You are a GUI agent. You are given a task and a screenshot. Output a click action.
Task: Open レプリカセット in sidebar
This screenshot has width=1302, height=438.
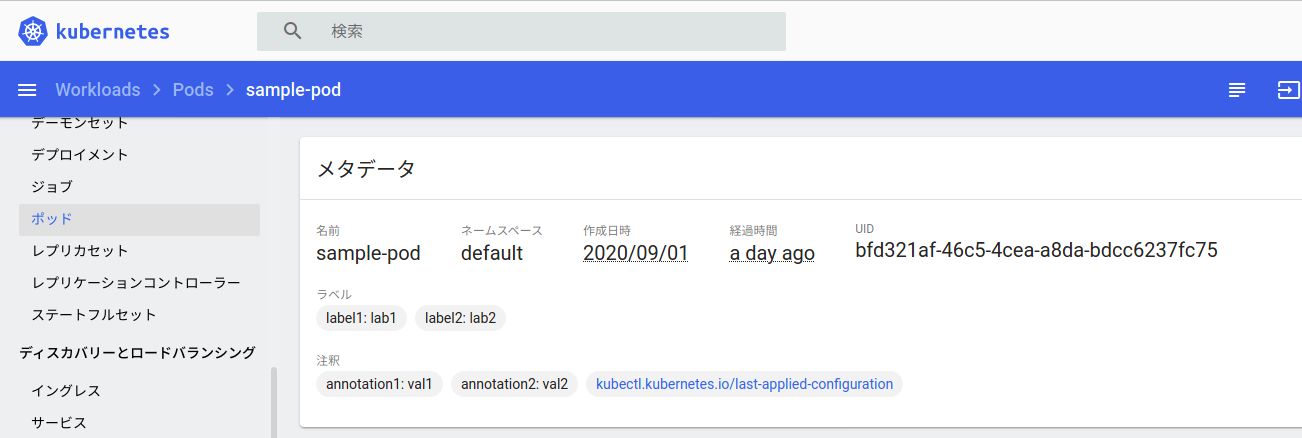coord(80,251)
